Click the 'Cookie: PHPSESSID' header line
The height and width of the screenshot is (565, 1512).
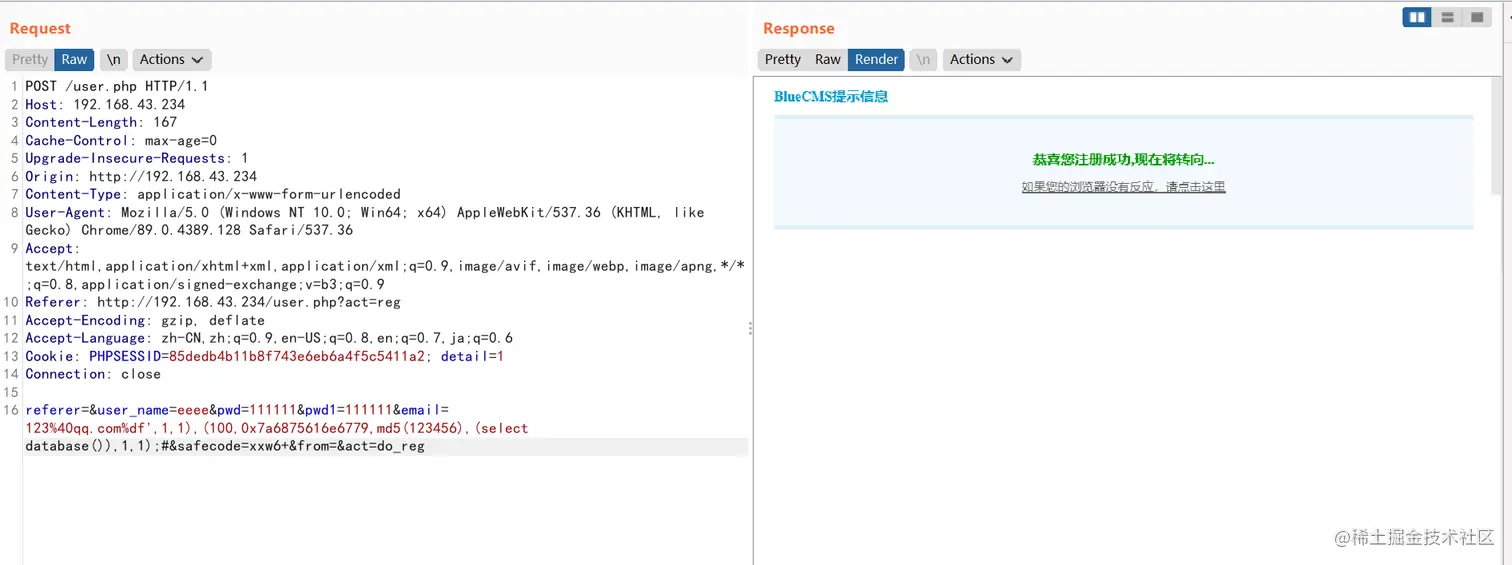click(265, 356)
